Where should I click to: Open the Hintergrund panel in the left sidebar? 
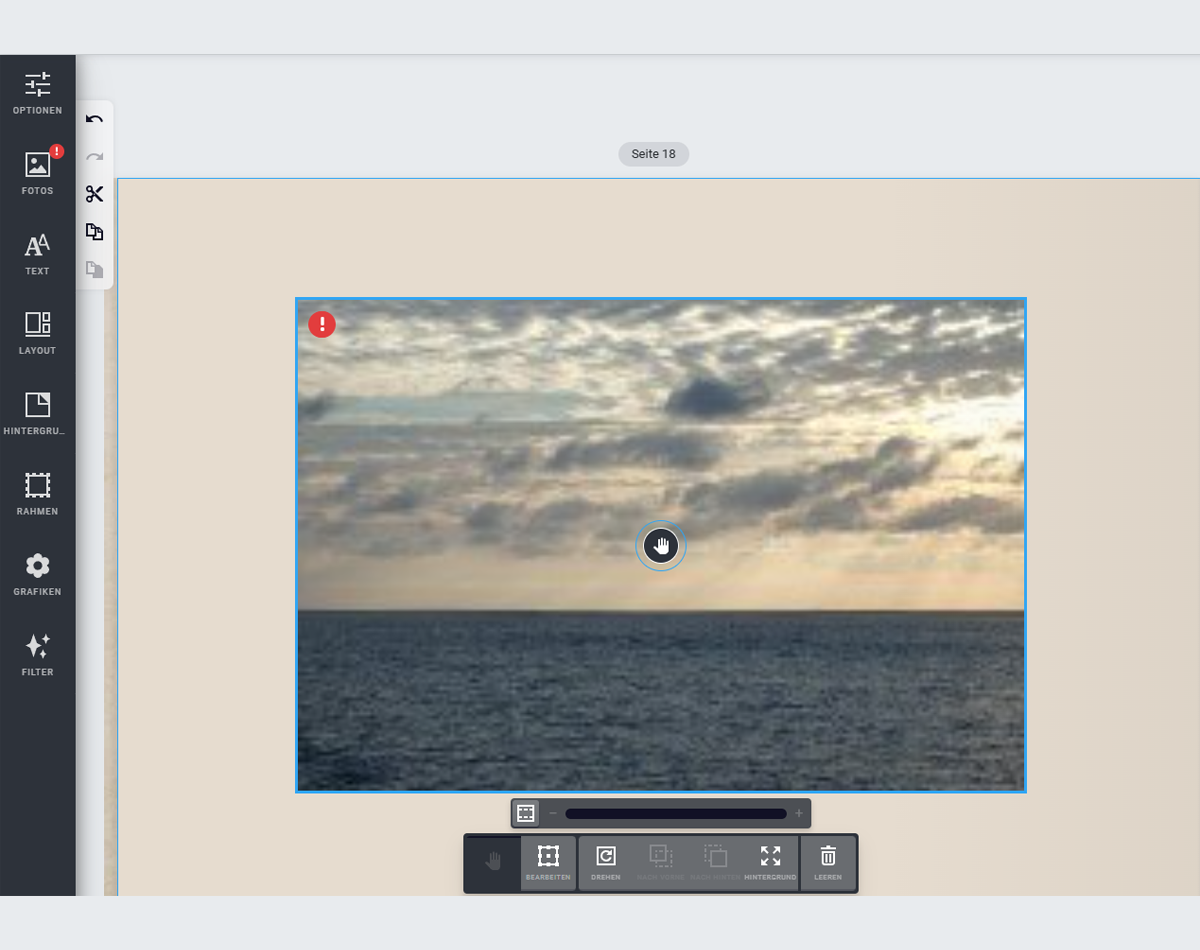(x=37, y=414)
